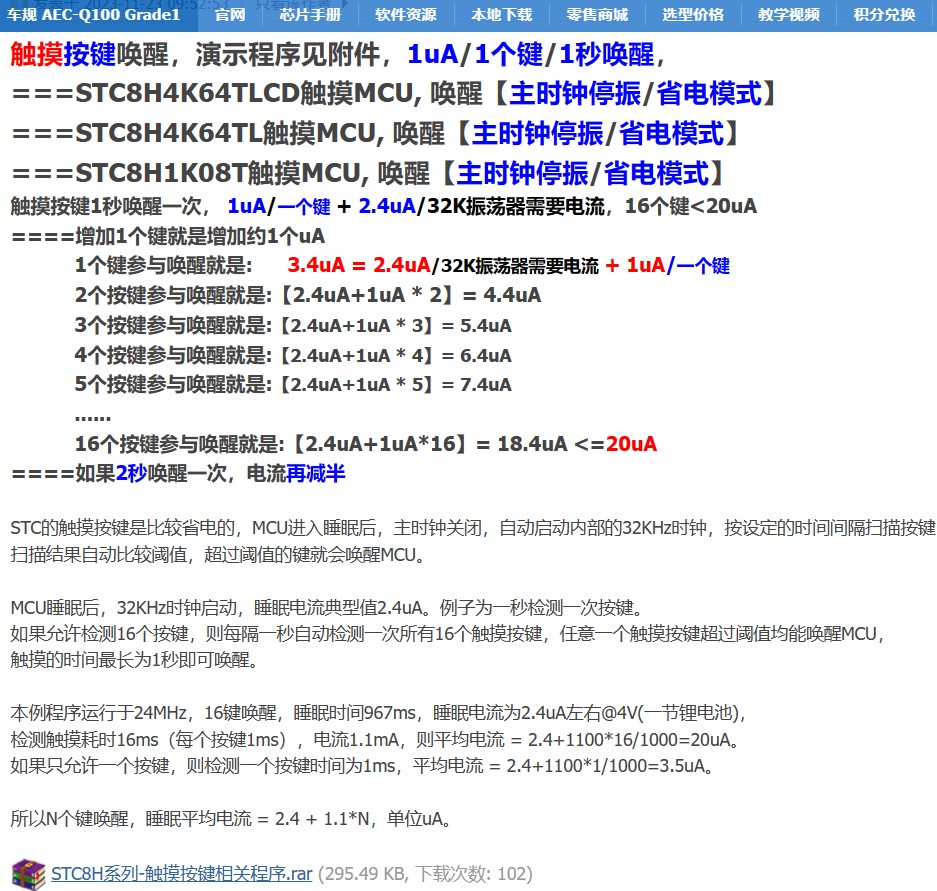Click the 16个按键参与唤醒就是 line
This screenshot has height=891, width=937.
point(366,443)
